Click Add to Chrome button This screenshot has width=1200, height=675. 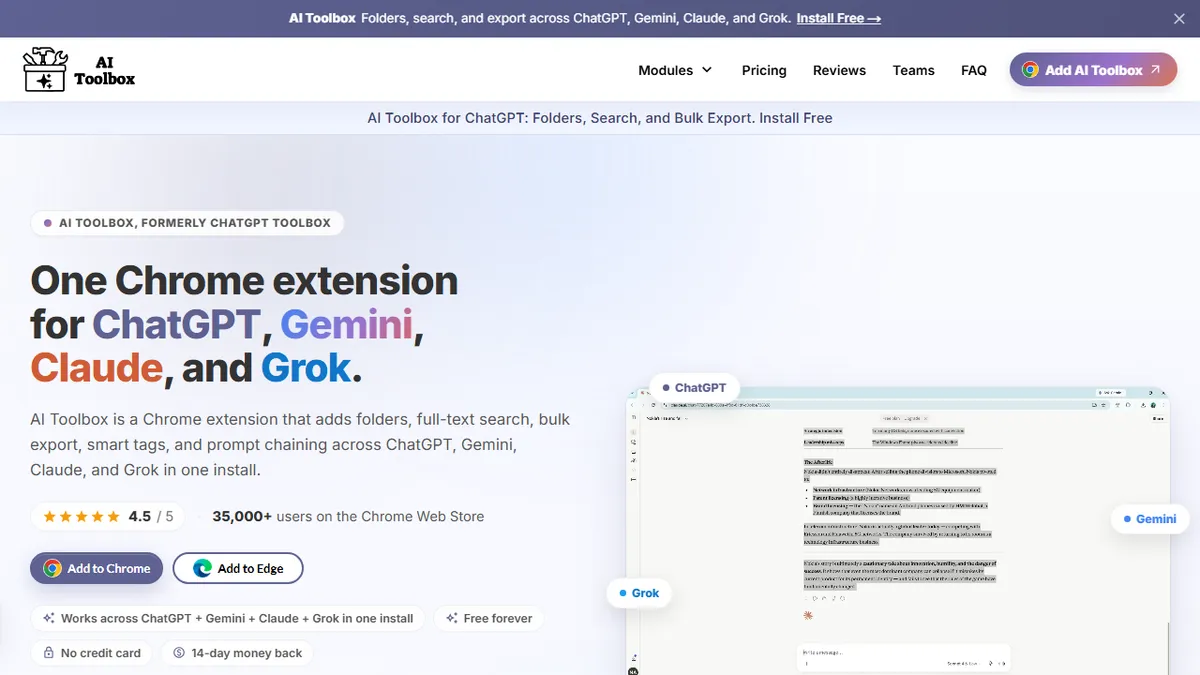96,568
